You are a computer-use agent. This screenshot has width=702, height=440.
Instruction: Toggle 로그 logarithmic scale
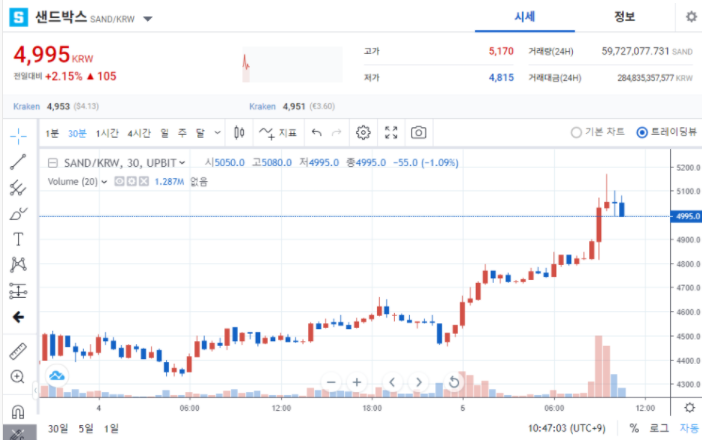click(x=659, y=428)
